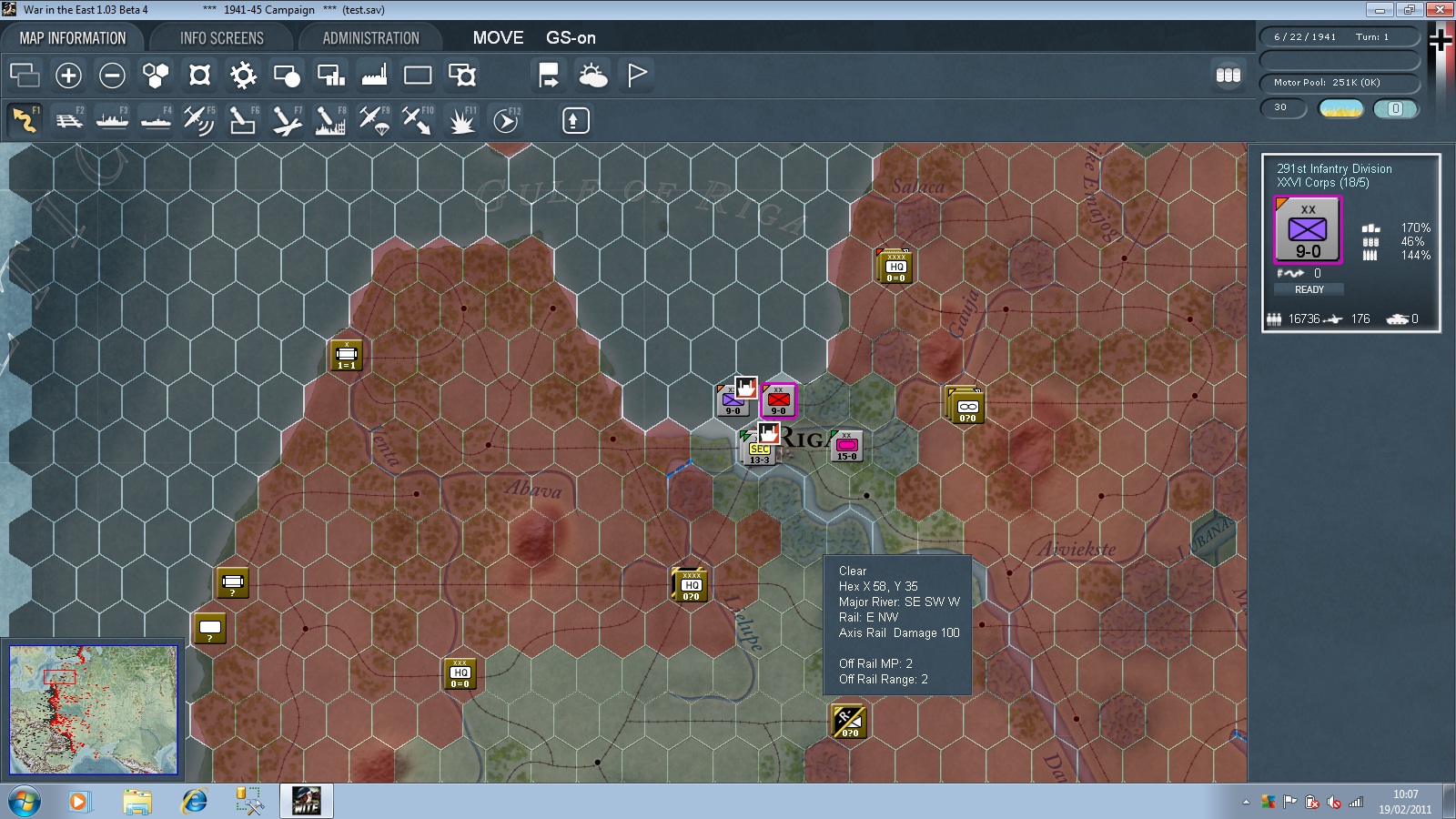Select air transfer F10 mode icon
The height and width of the screenshot is (819, 1456).
[x=418, y=120]
